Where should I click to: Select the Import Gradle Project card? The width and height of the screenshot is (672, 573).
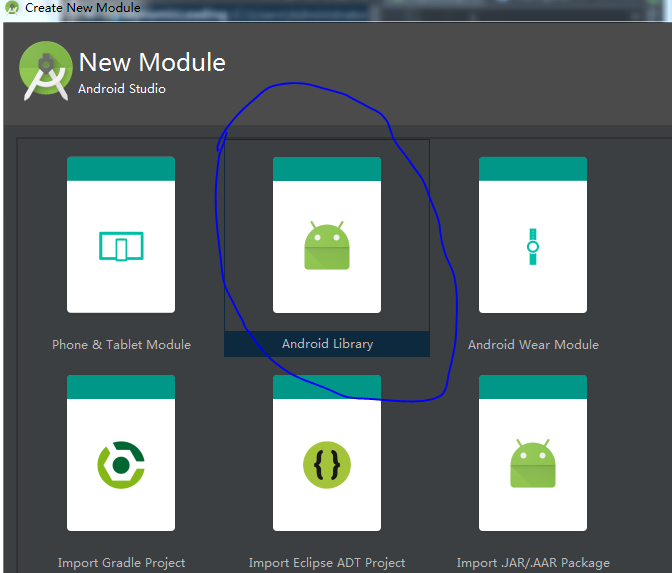[121, 453]
